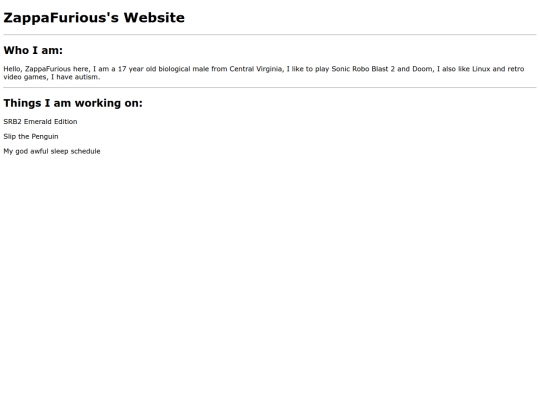Click the "Things I am working on:" heading
The image size is (540, 405).
[x=73, y=103]
